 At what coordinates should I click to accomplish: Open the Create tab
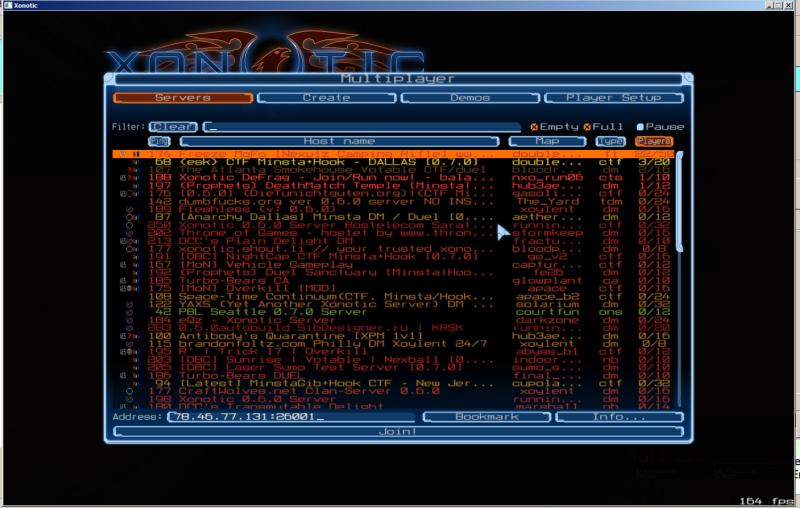(x=326, y=97)
